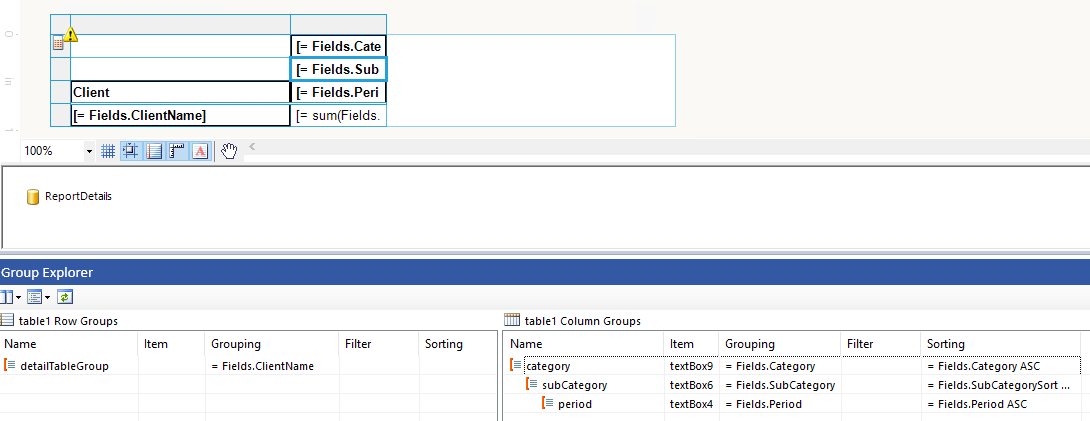The height and width of the screenshot is (421, 1090).
Task: Click the ReportDetails data source icon
Action: (33, 197)
